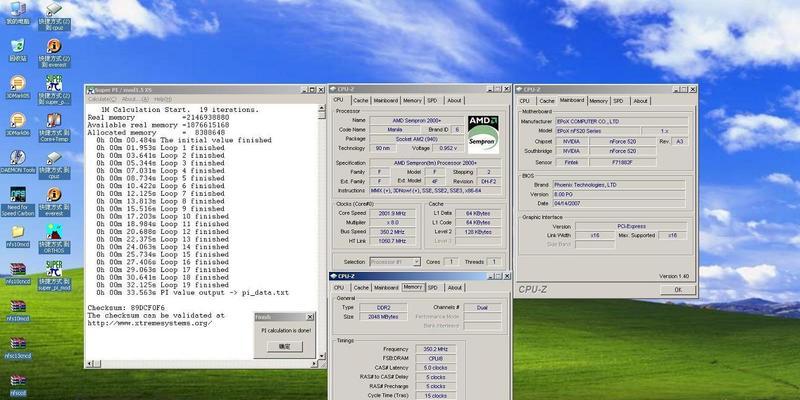The width and height of the screenshot is (800, 400).
Task: Click Super PI vertical scrollbar up arrow
Action: click(321, 108)
